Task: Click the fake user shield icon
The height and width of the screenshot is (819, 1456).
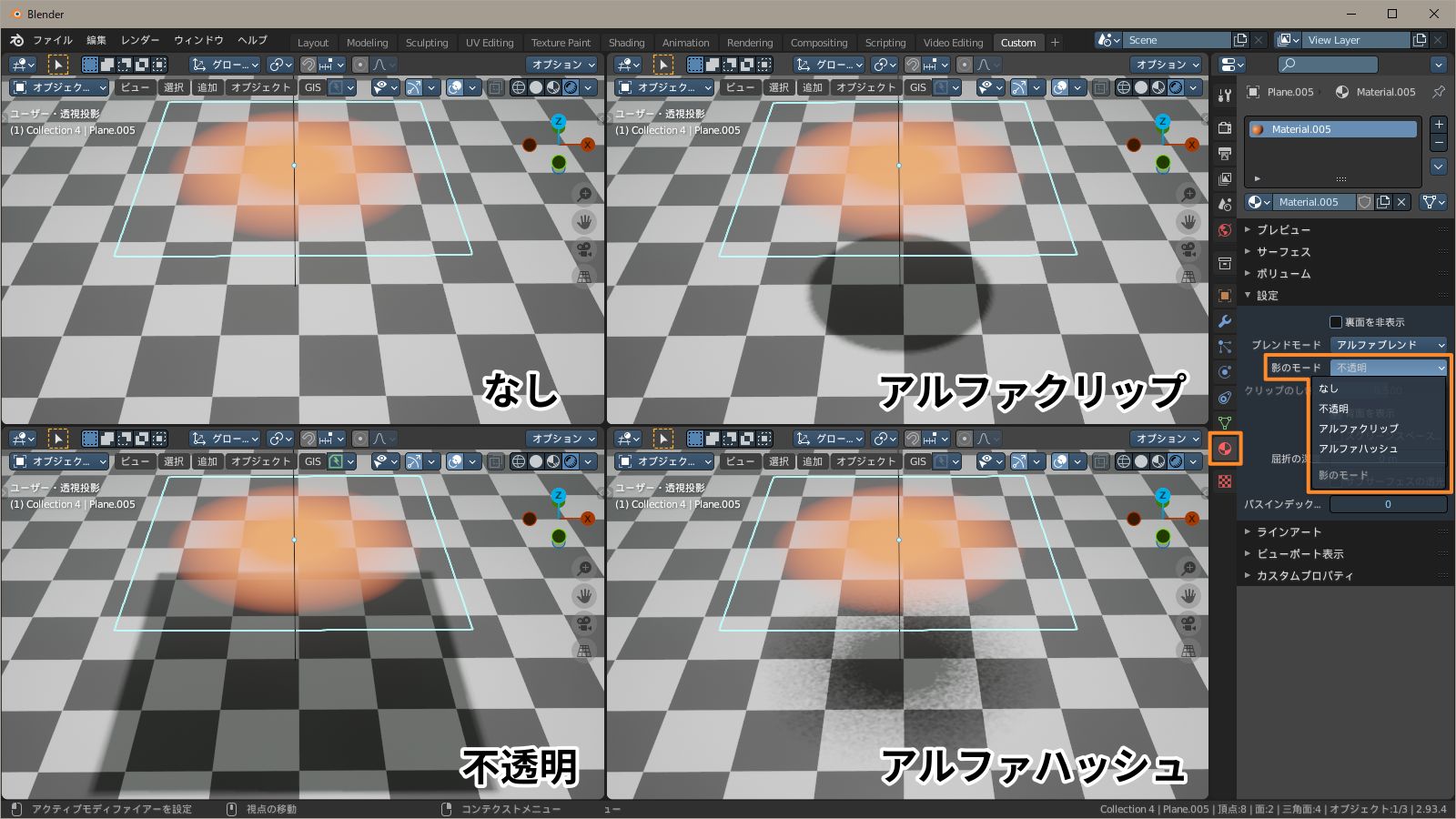Action: 1365,202
